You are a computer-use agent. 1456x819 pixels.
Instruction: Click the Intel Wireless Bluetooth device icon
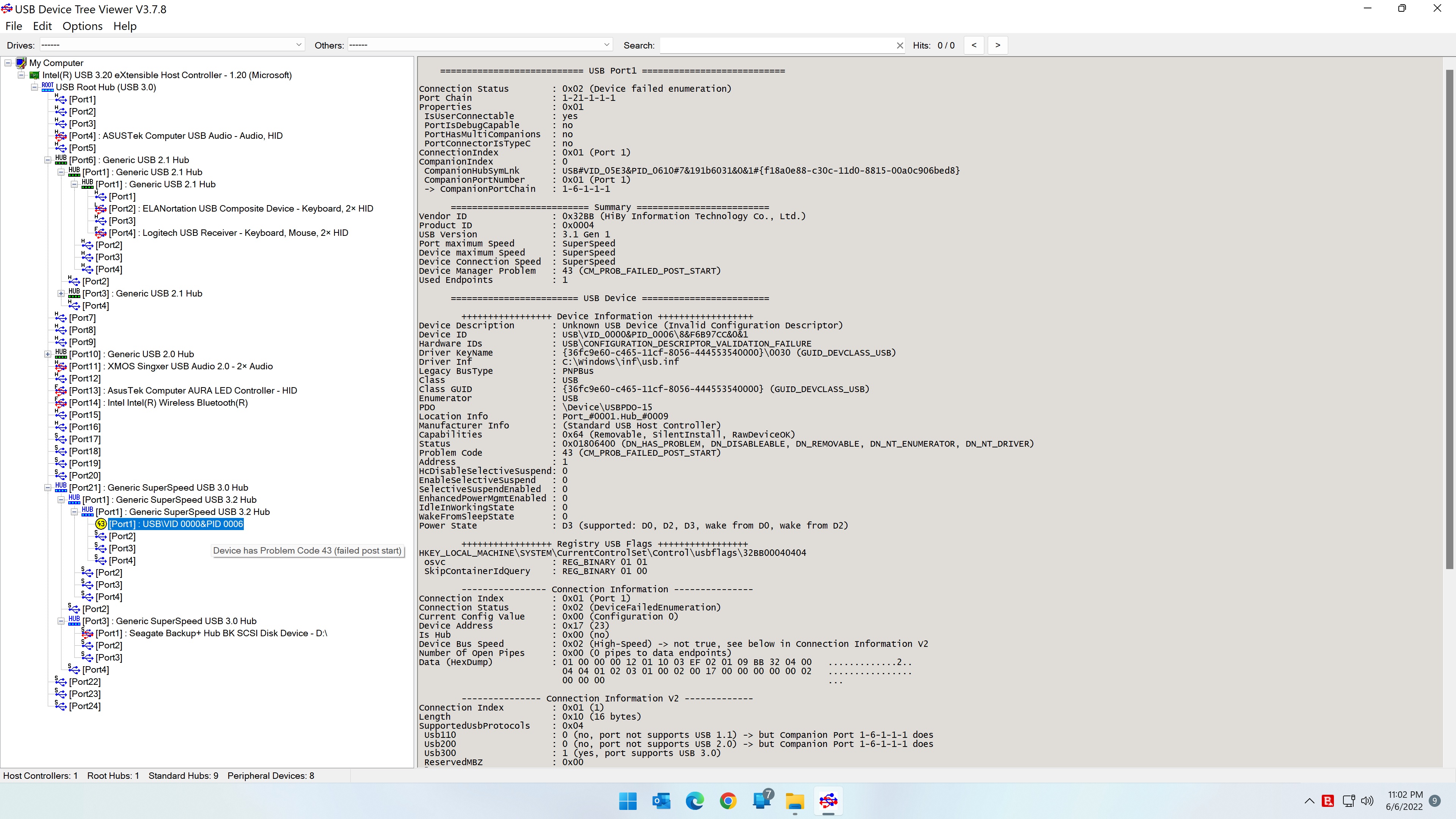[61, 403]
